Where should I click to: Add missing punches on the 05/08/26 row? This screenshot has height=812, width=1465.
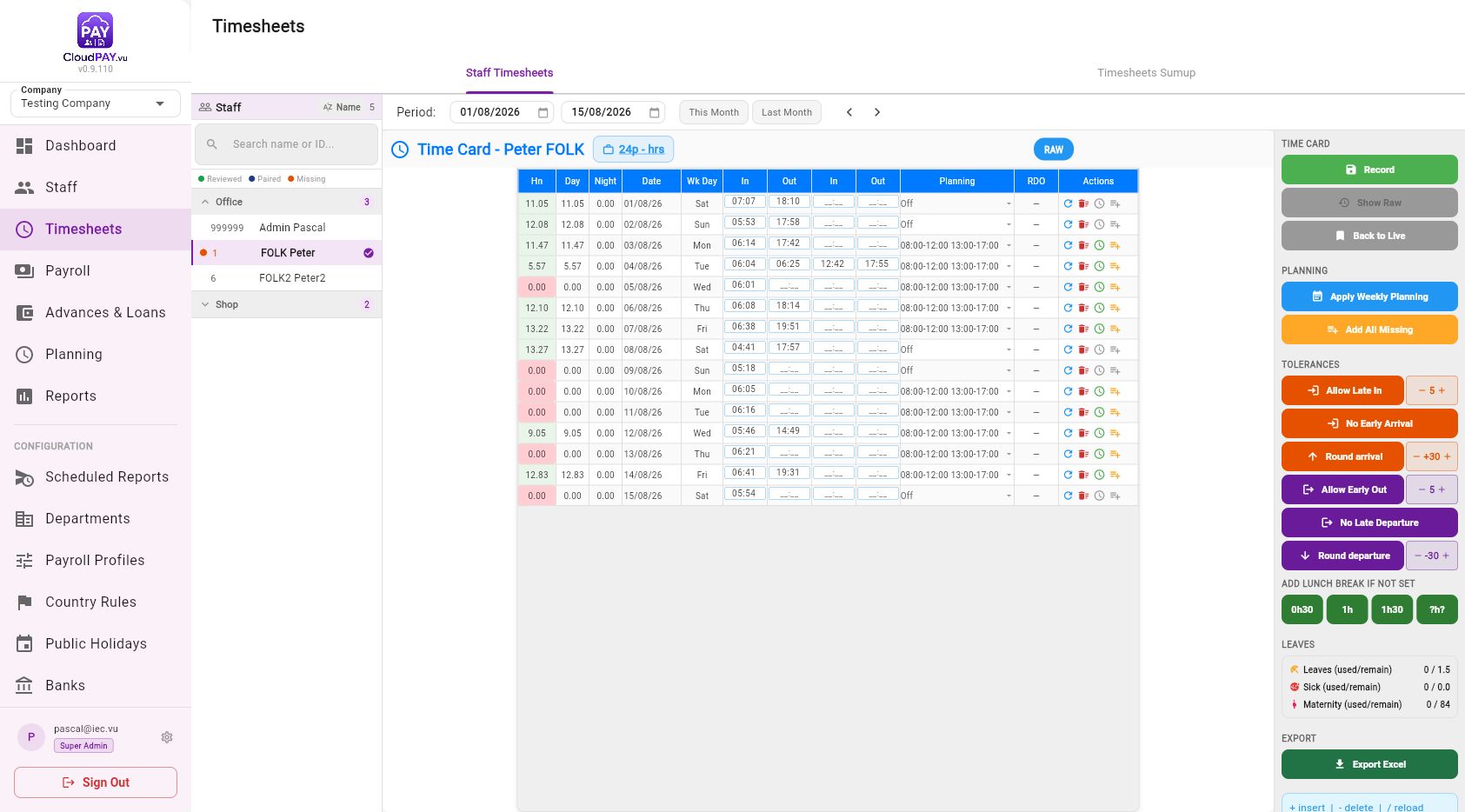point(1115,287)
